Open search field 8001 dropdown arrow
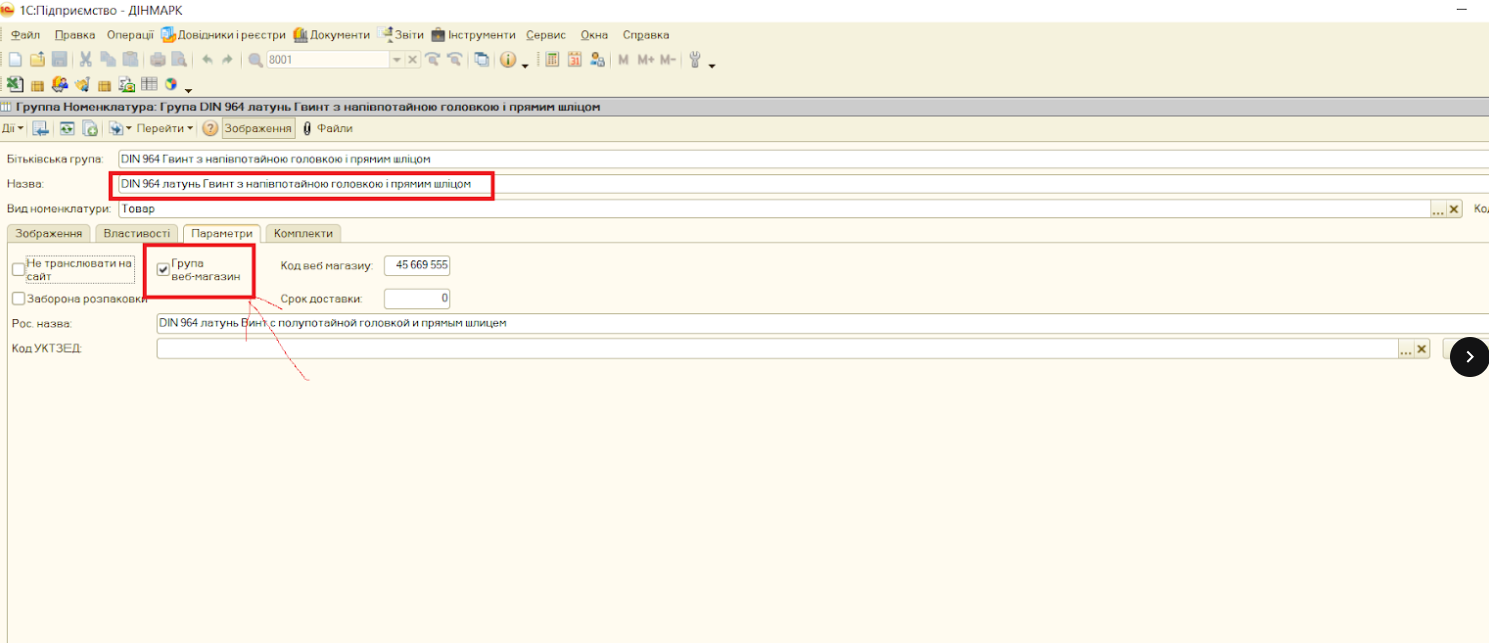 pos(397,60)
